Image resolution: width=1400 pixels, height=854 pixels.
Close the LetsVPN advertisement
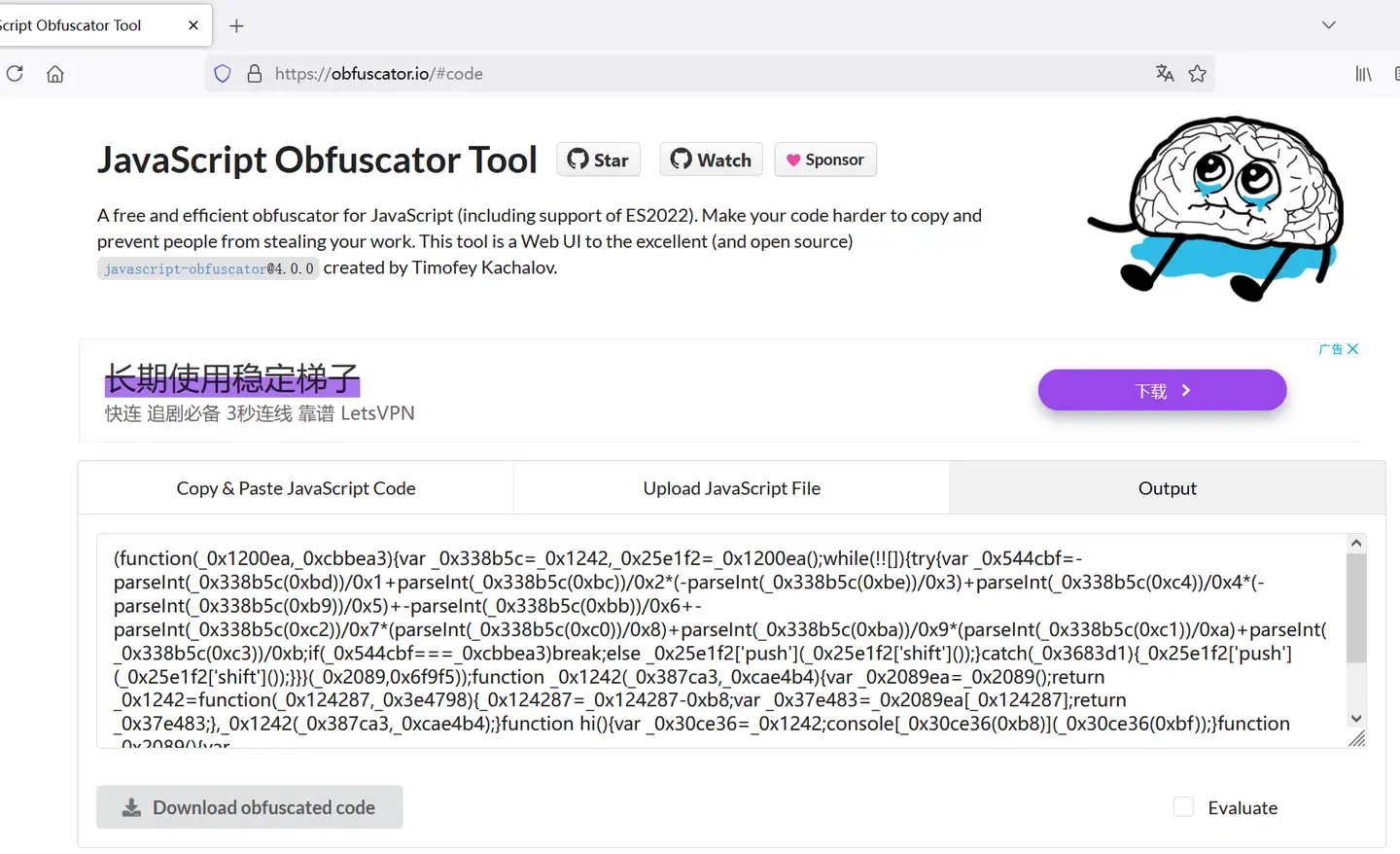point(1352,349)
